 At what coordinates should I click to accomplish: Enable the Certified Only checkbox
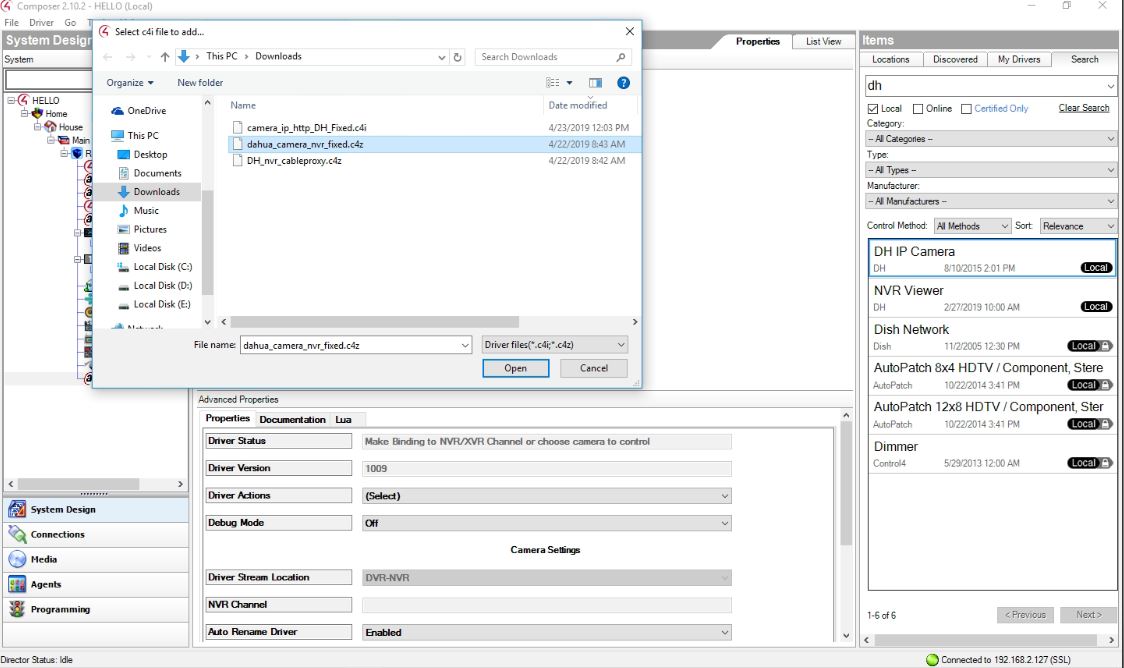(966, 109)
